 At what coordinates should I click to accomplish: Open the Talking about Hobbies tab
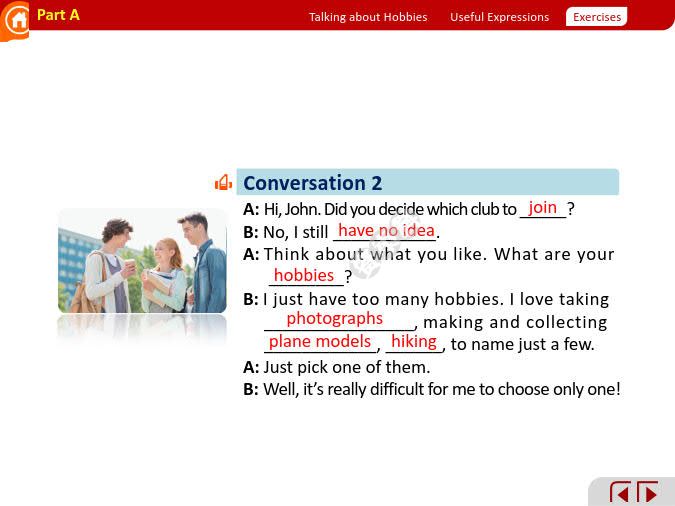pyautogui.click(x=367, y=17)
